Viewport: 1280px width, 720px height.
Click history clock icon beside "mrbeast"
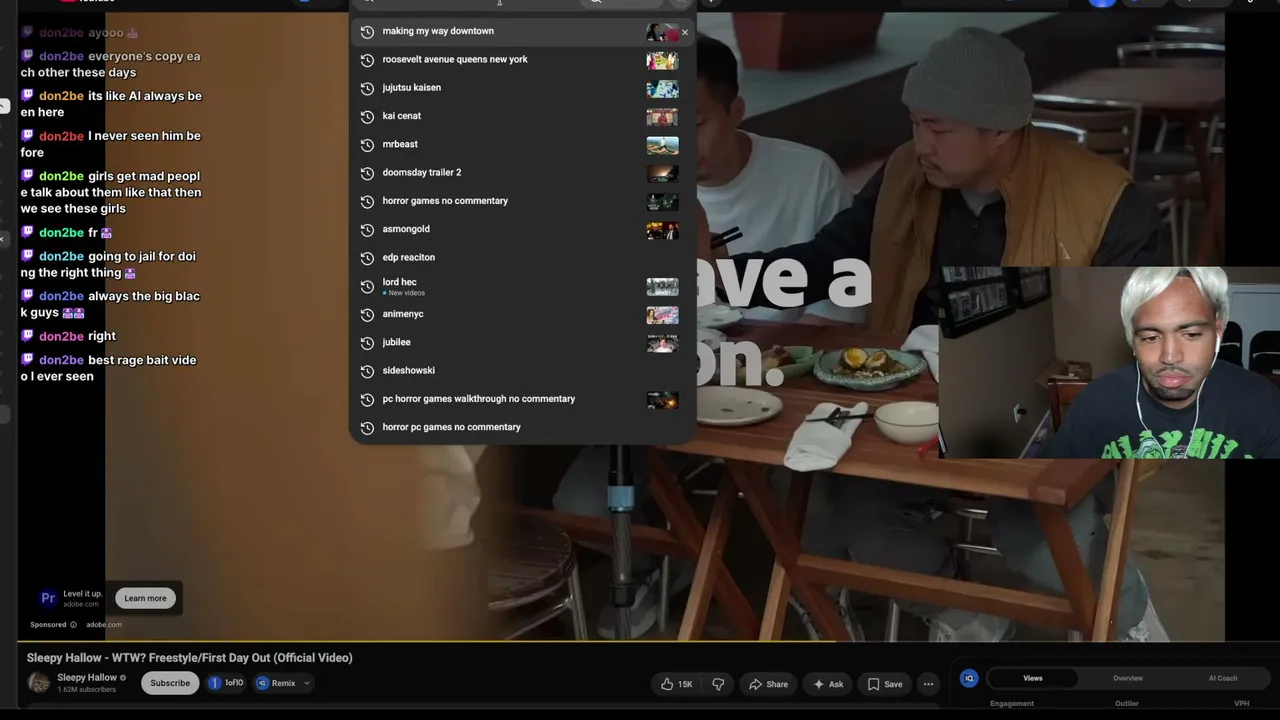(367, 144)
